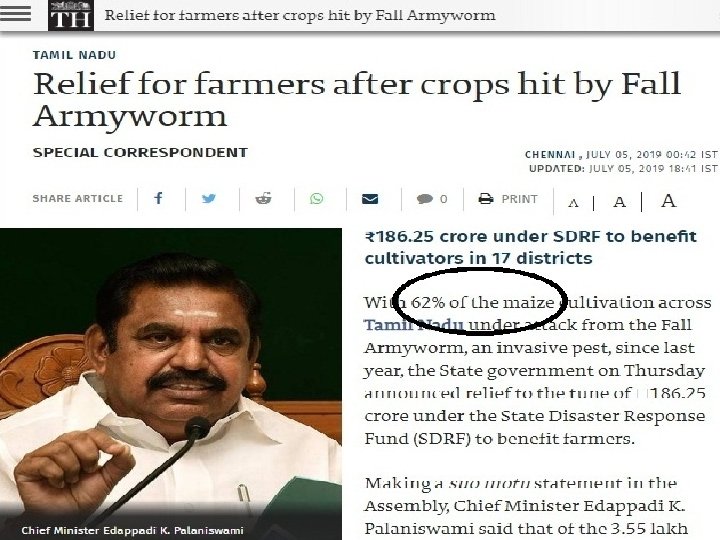Click the article headline about Fall Armyworm

coord(356,100)
